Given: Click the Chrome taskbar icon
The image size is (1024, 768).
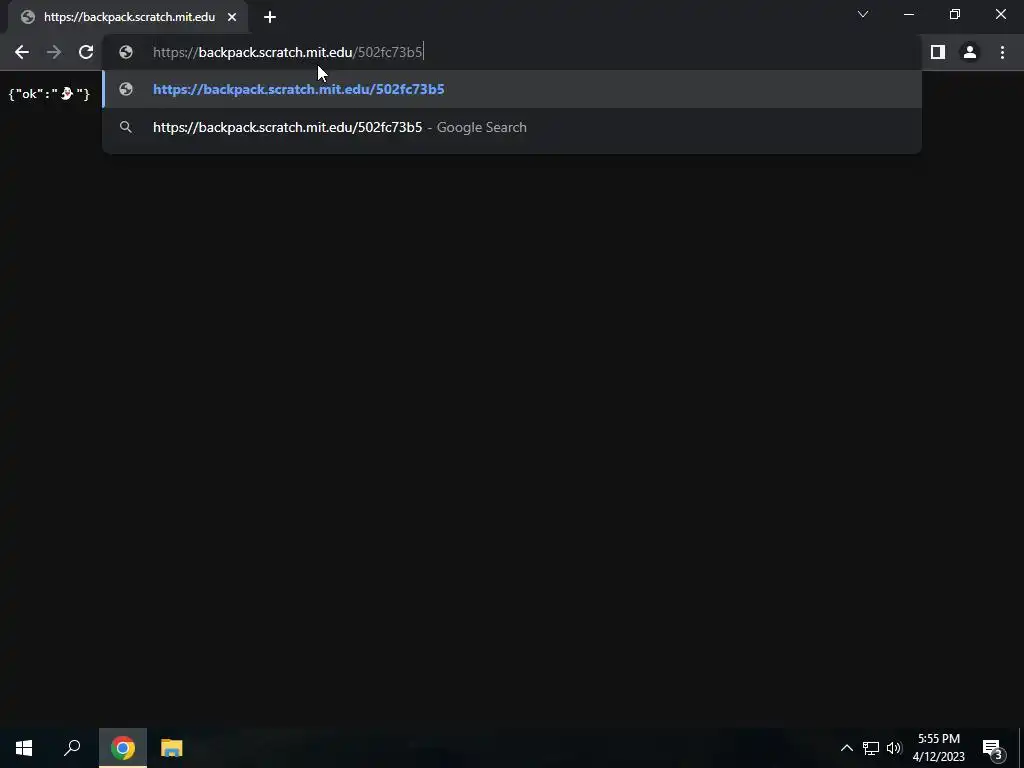Looking at the screenshot, I should click(x=123, y=748).
